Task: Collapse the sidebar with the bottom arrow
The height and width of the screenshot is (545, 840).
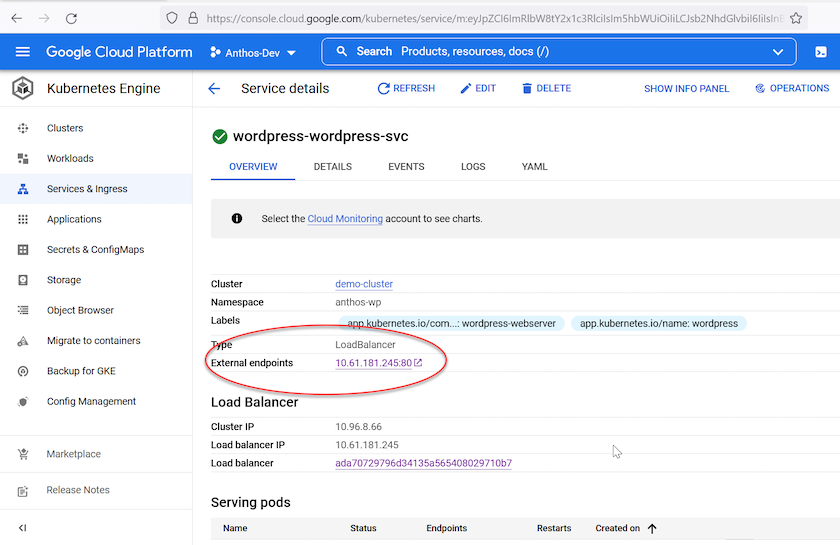Action: [x=22, y=528]
